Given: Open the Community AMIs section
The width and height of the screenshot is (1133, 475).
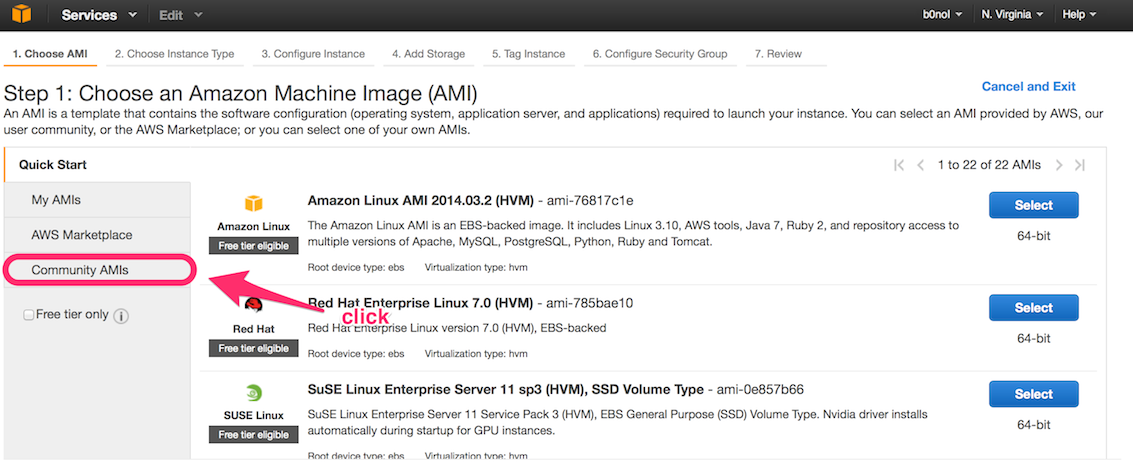Looking at the screenshot, I should pyautogui.click(x=100, y=270).
